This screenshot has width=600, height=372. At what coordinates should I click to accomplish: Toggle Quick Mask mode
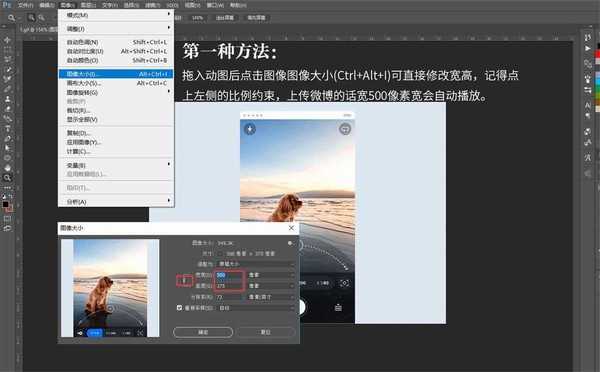click(7, 219)
